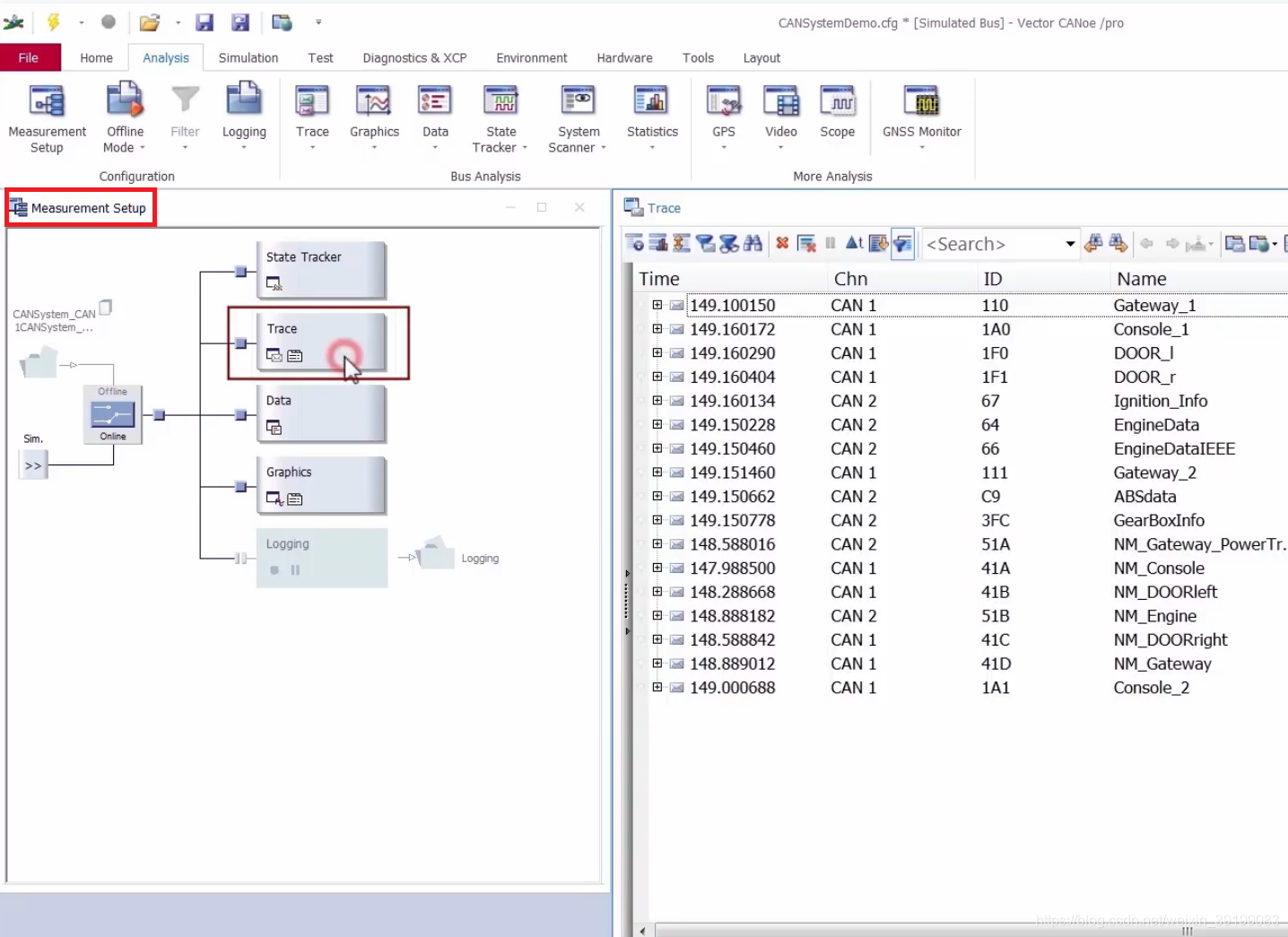Image resolution: width=1288 pixels, height=937 pixels.
Task: Toggle the connector square before Graphics block
Action: coord(240,487)
